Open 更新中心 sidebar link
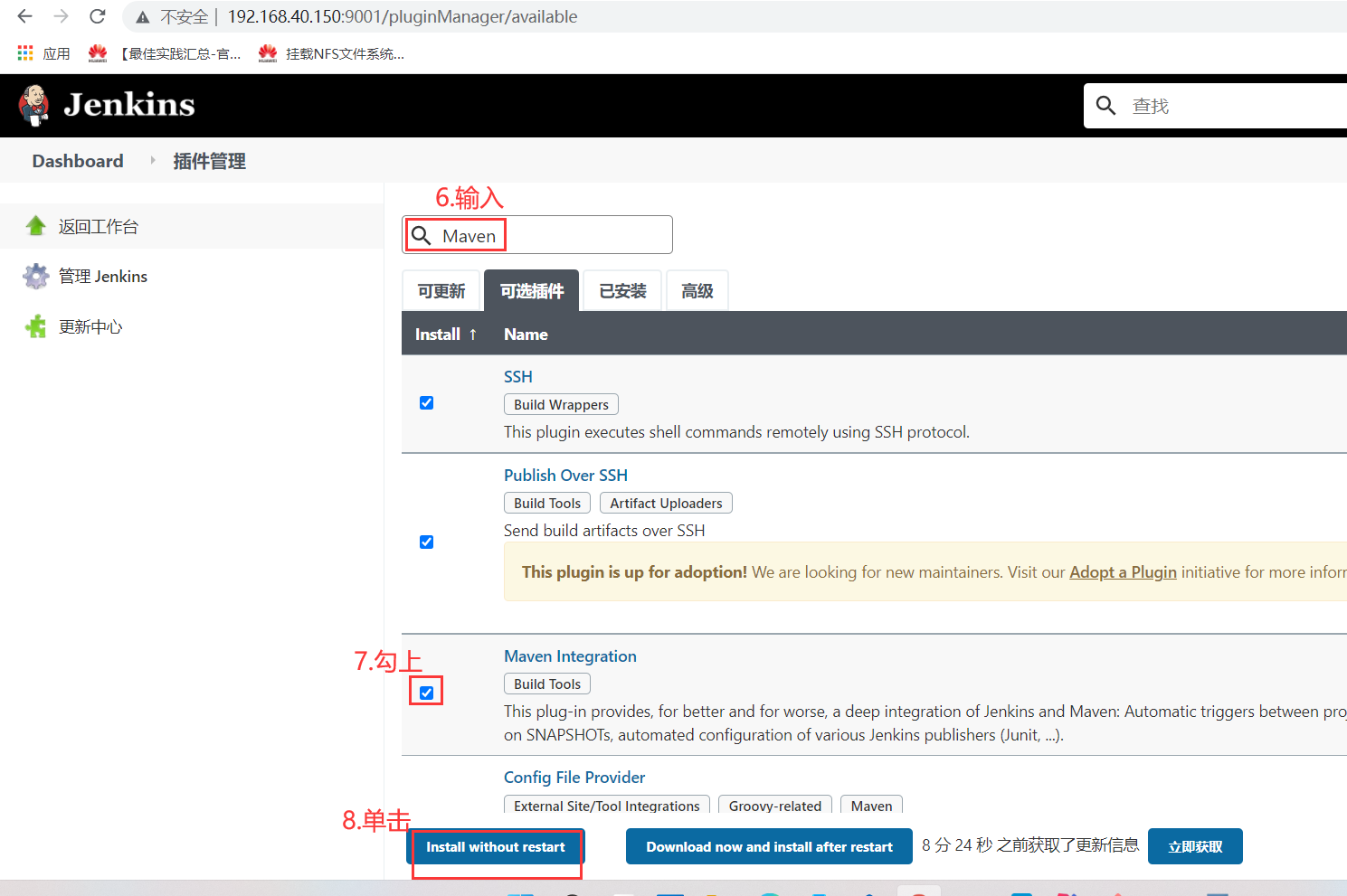Viewport: 1347px width, 896px height. 90,326
